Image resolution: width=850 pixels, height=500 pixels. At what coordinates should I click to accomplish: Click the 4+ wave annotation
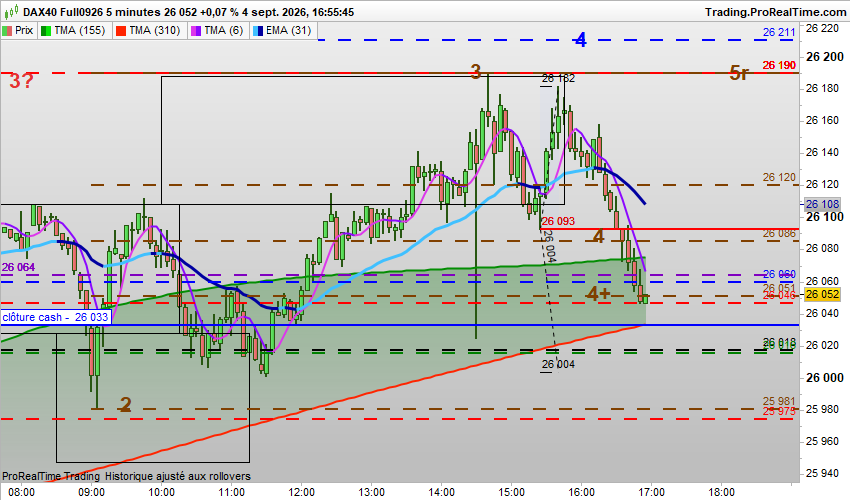coord(598,294)
